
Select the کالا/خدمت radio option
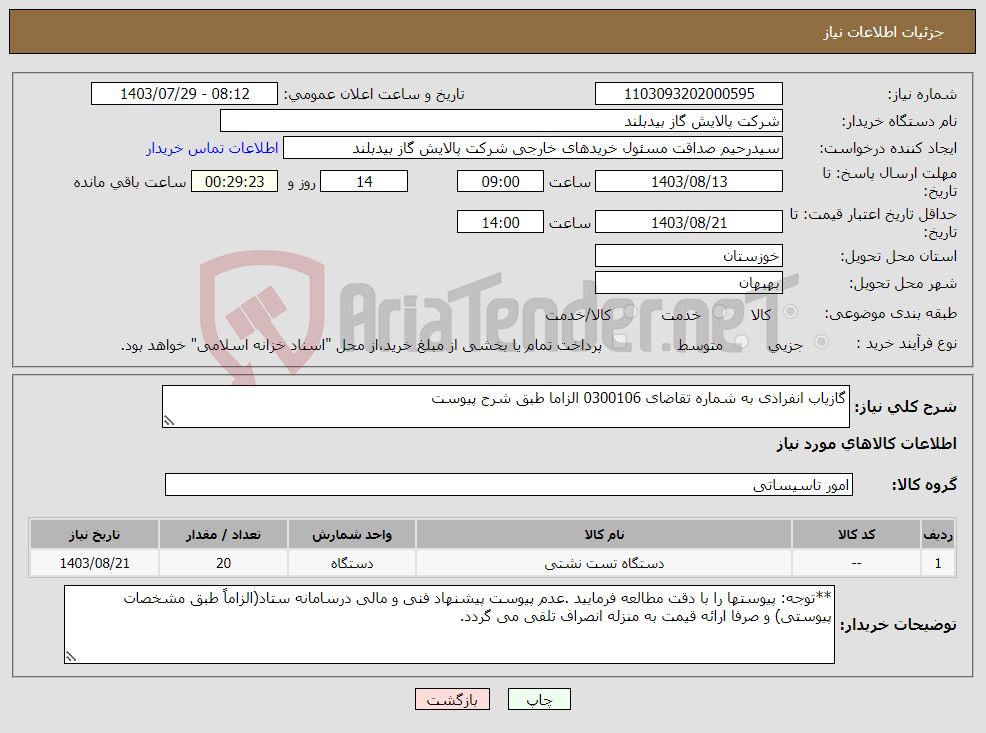click(x=630, y=312)
